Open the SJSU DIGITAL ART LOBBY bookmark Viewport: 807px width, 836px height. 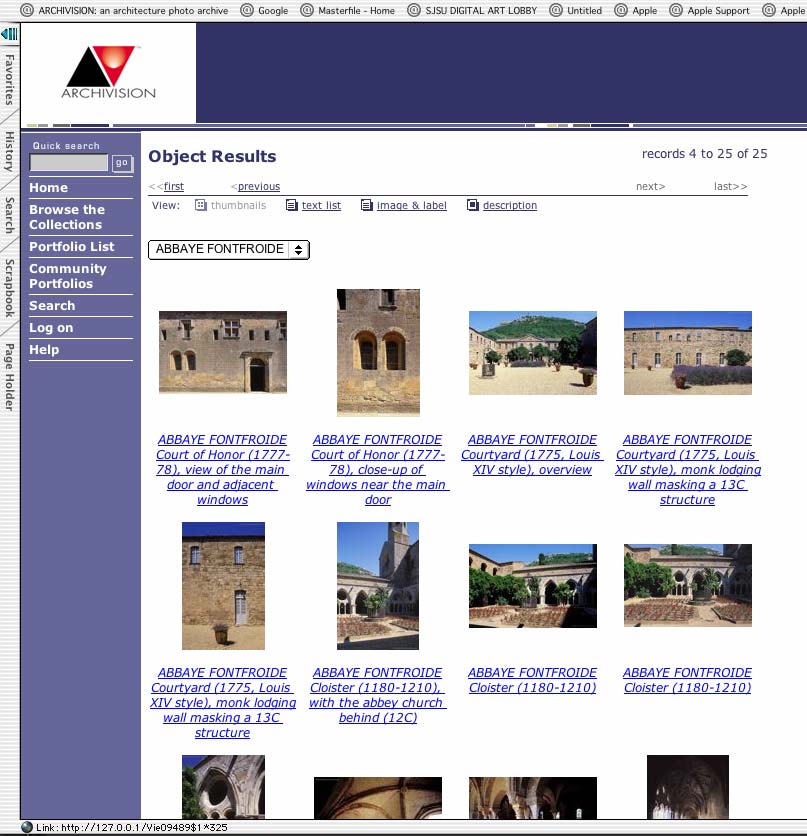coord(472,10)
